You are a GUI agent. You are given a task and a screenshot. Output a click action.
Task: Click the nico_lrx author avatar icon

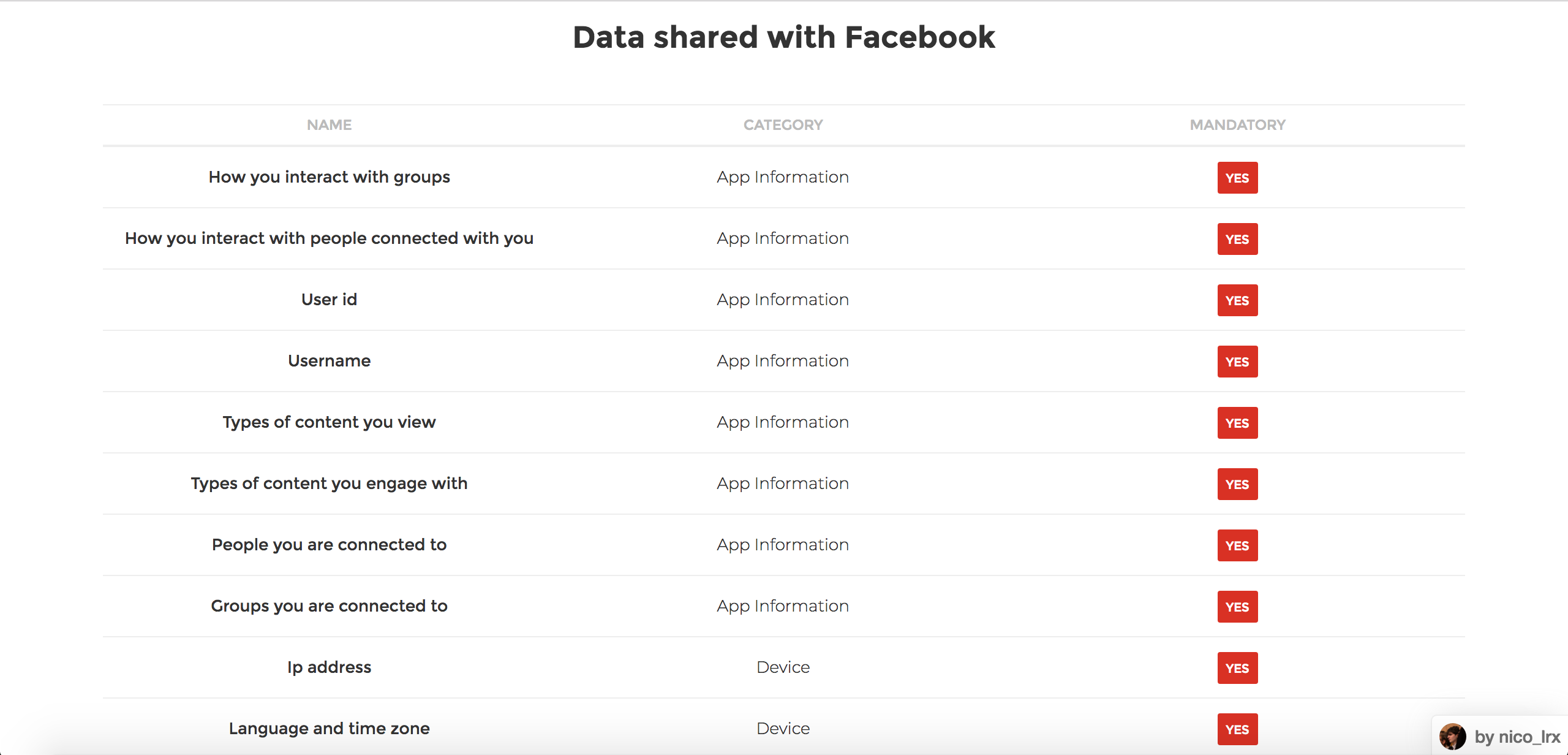1452,736
